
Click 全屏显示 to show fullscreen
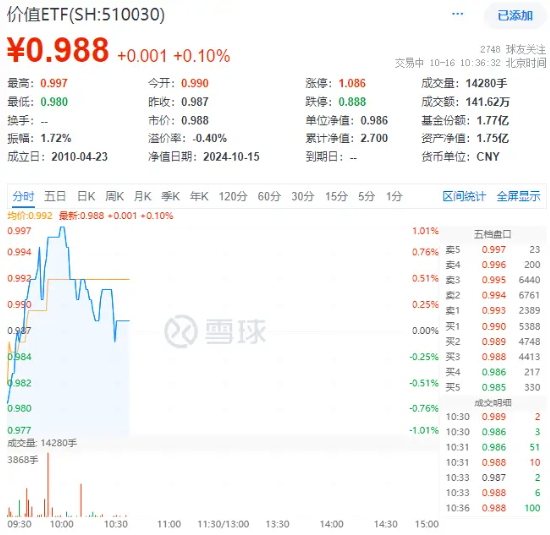[x=518, y=196]
